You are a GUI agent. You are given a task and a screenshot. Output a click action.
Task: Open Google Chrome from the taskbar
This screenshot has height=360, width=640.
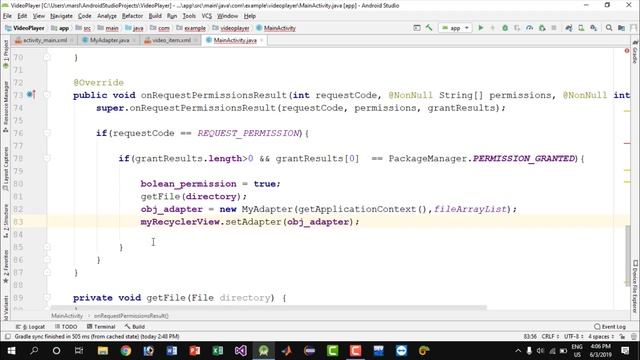[x=126, y=351]
